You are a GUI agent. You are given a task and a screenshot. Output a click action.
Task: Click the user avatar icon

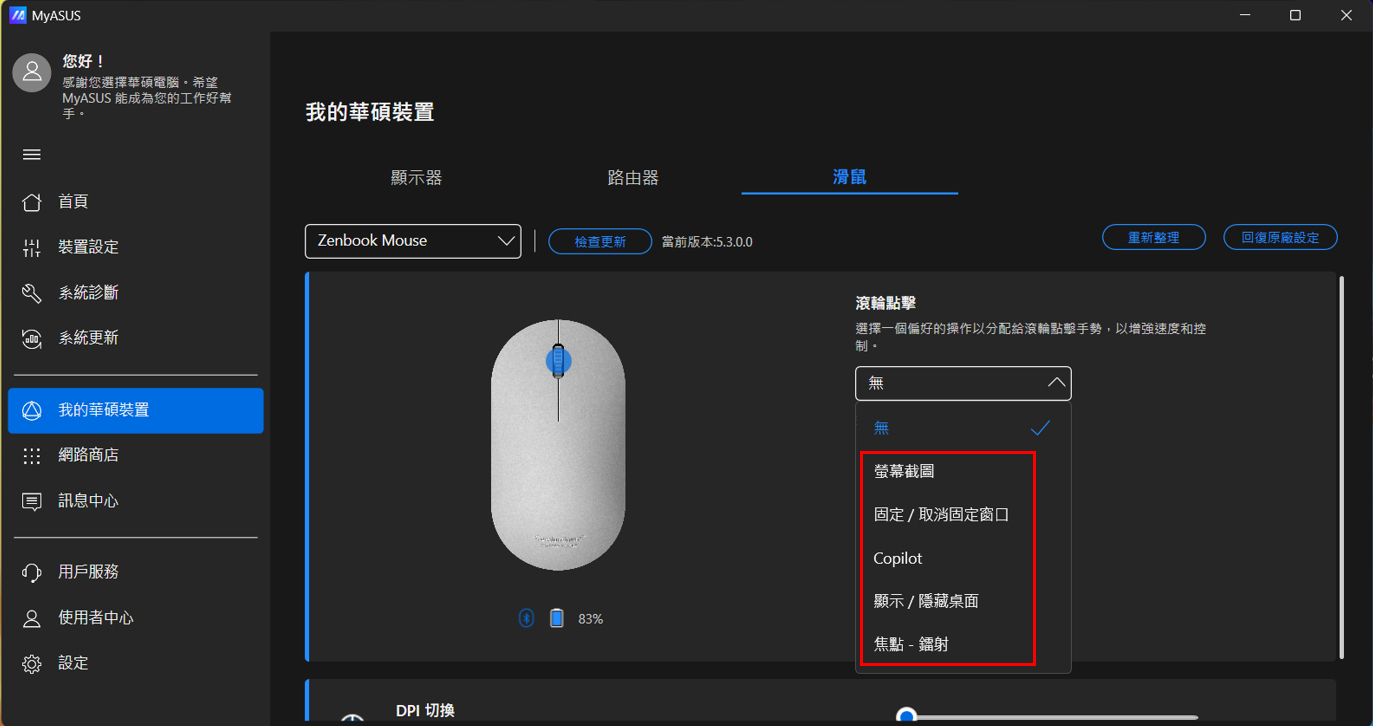pos(32,73)
